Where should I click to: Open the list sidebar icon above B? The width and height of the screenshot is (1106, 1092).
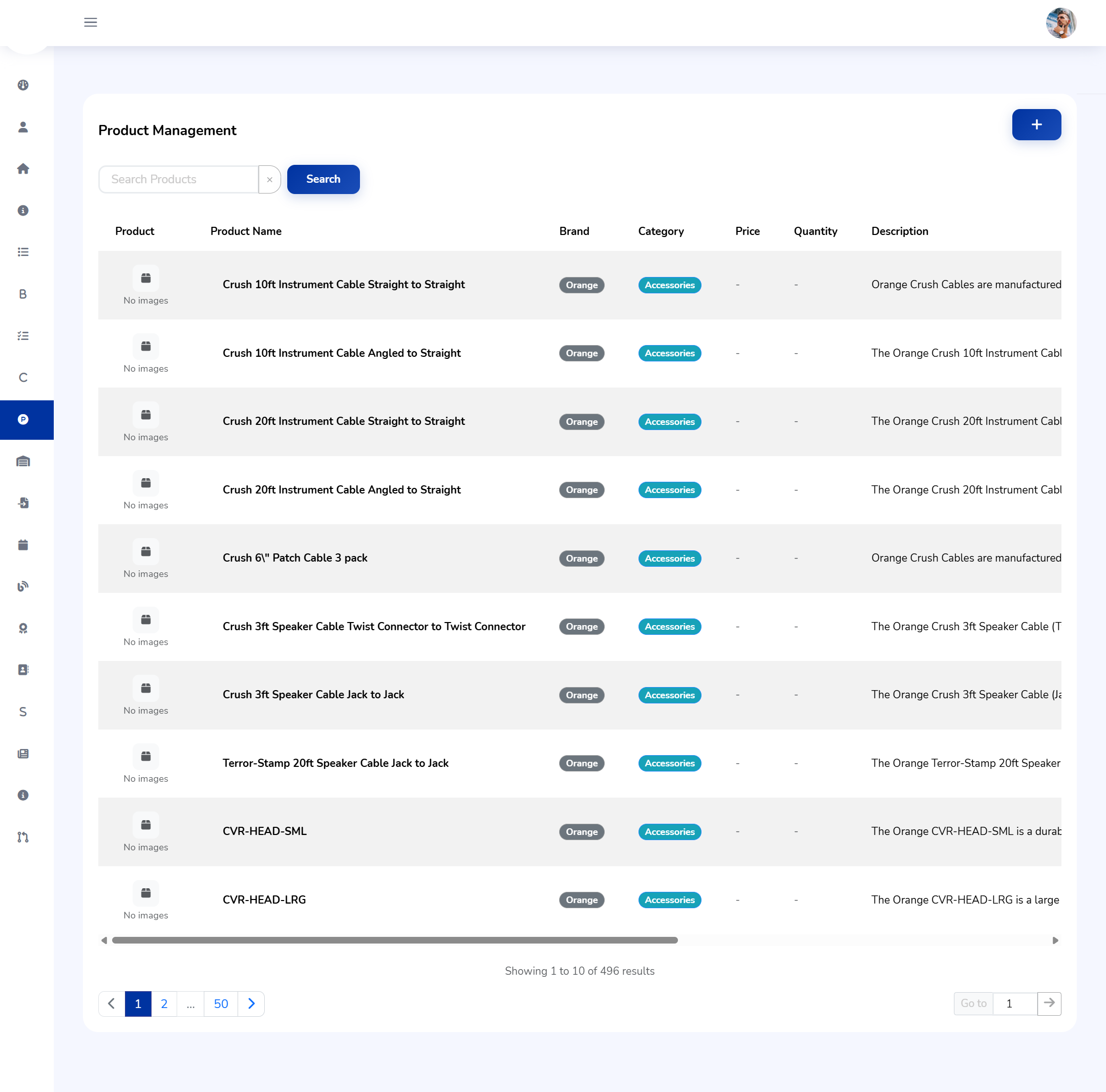tap(23, 252)
